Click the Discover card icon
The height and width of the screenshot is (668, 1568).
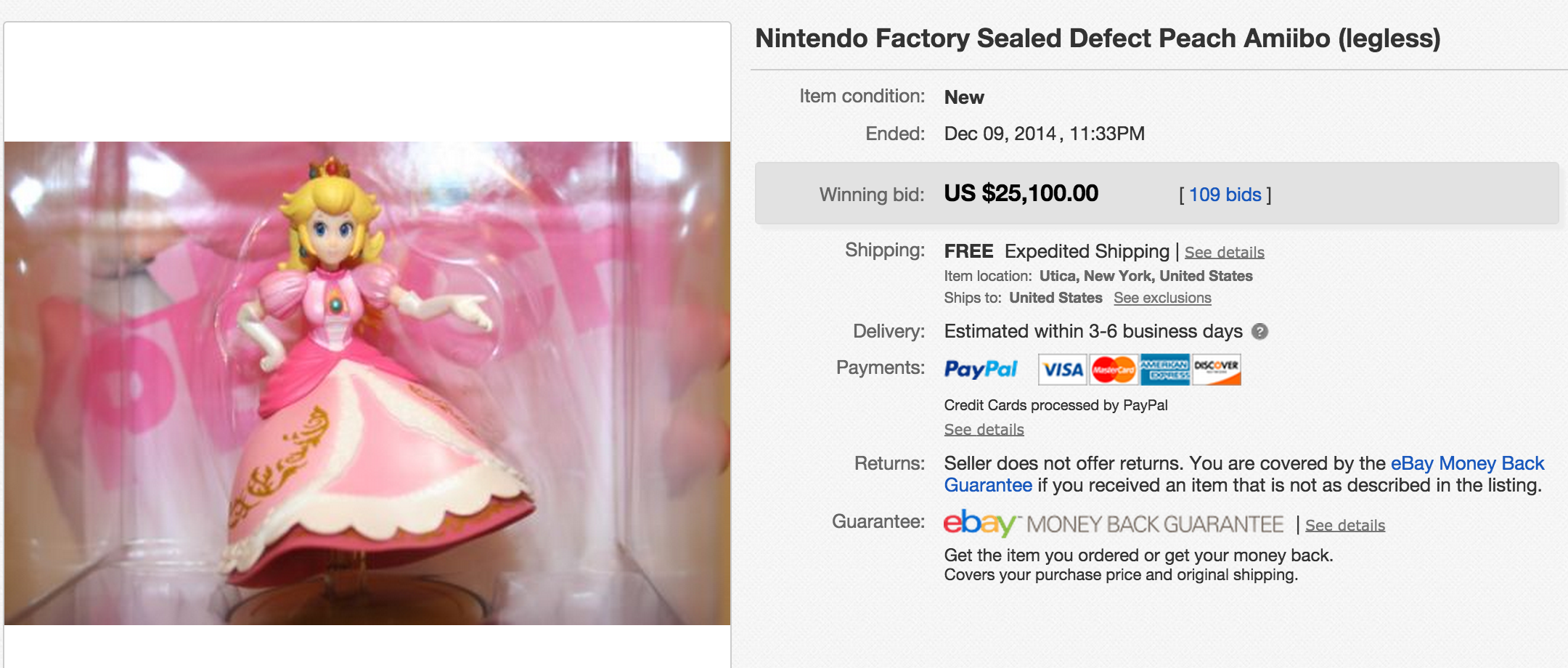point(1216,370)
